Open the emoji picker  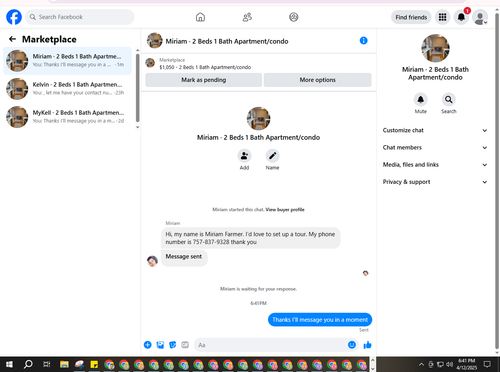(352, 345)
